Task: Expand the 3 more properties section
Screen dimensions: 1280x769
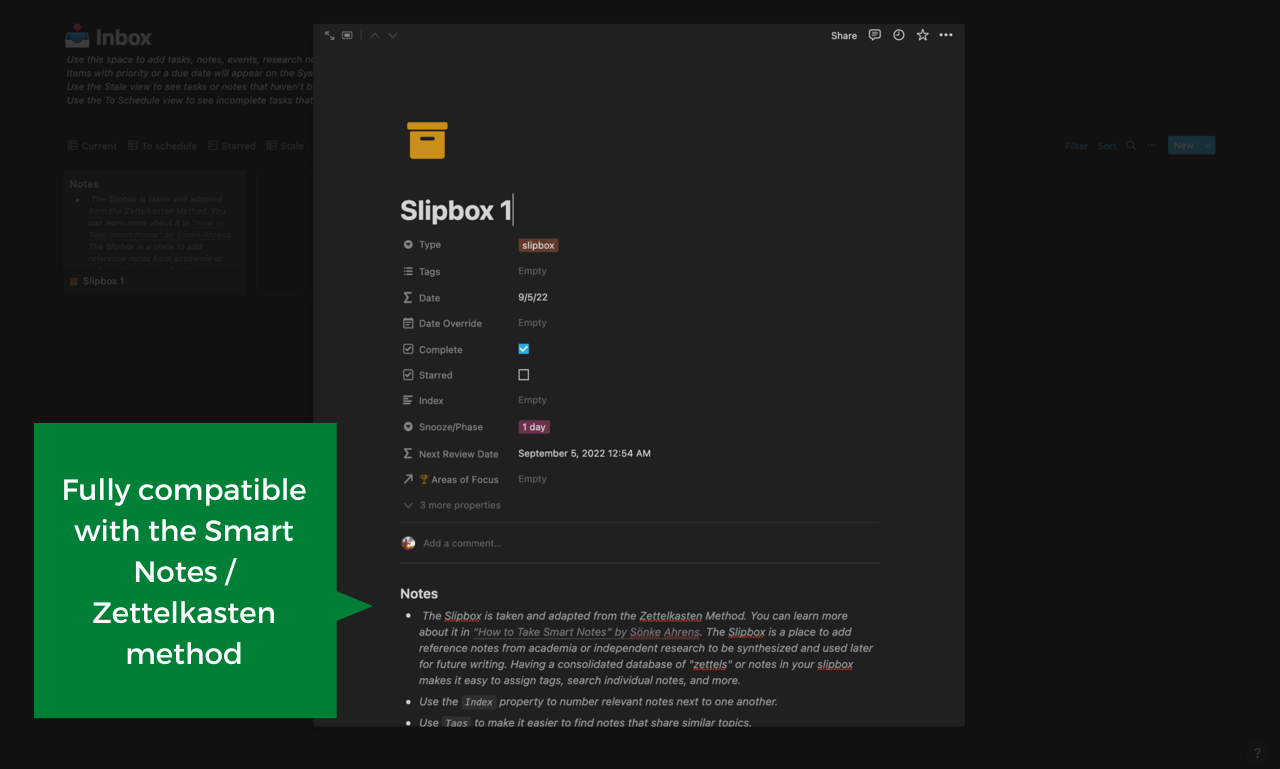Action: 454,505
